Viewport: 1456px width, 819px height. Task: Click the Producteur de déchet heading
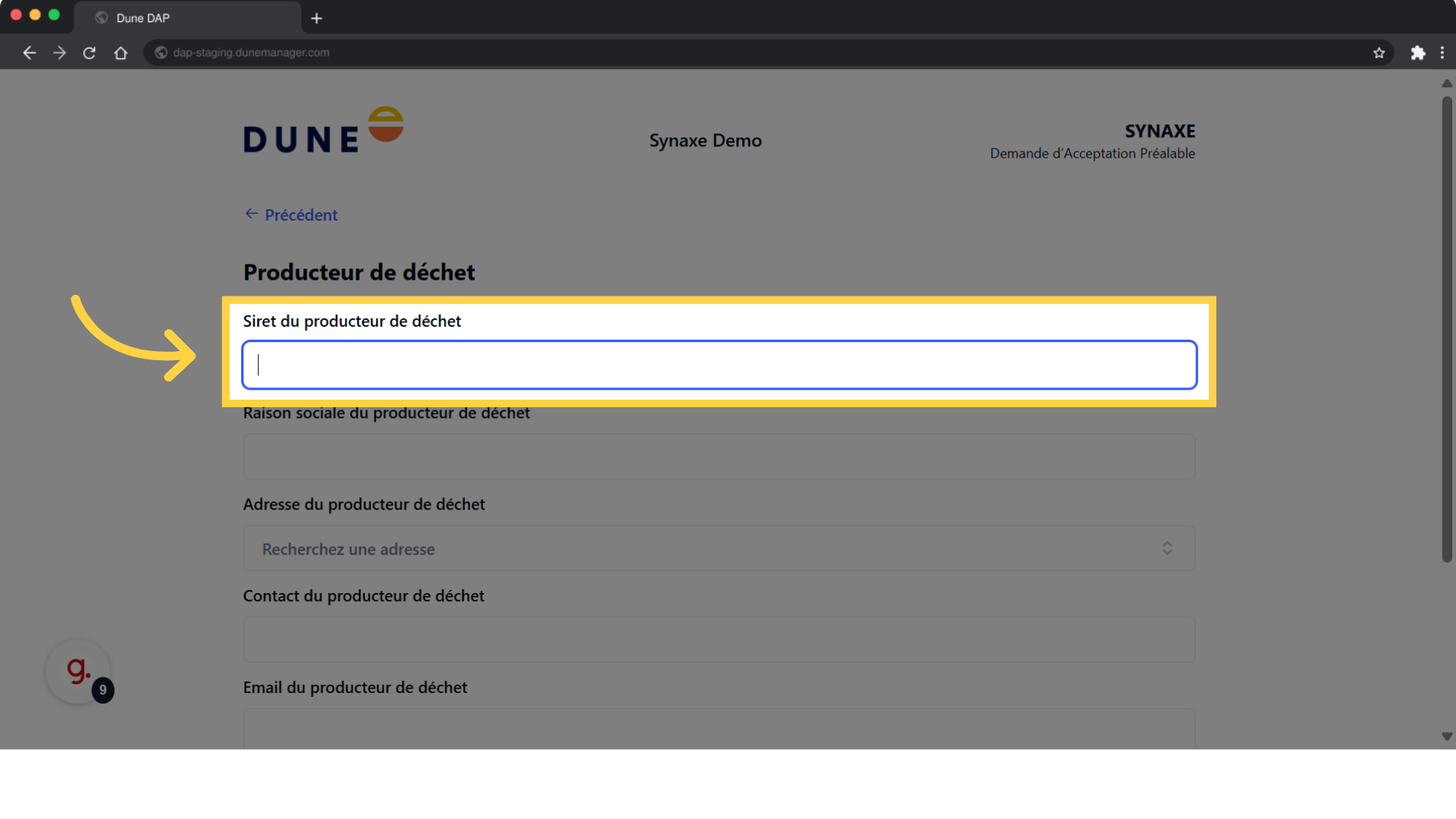[359, 271]
